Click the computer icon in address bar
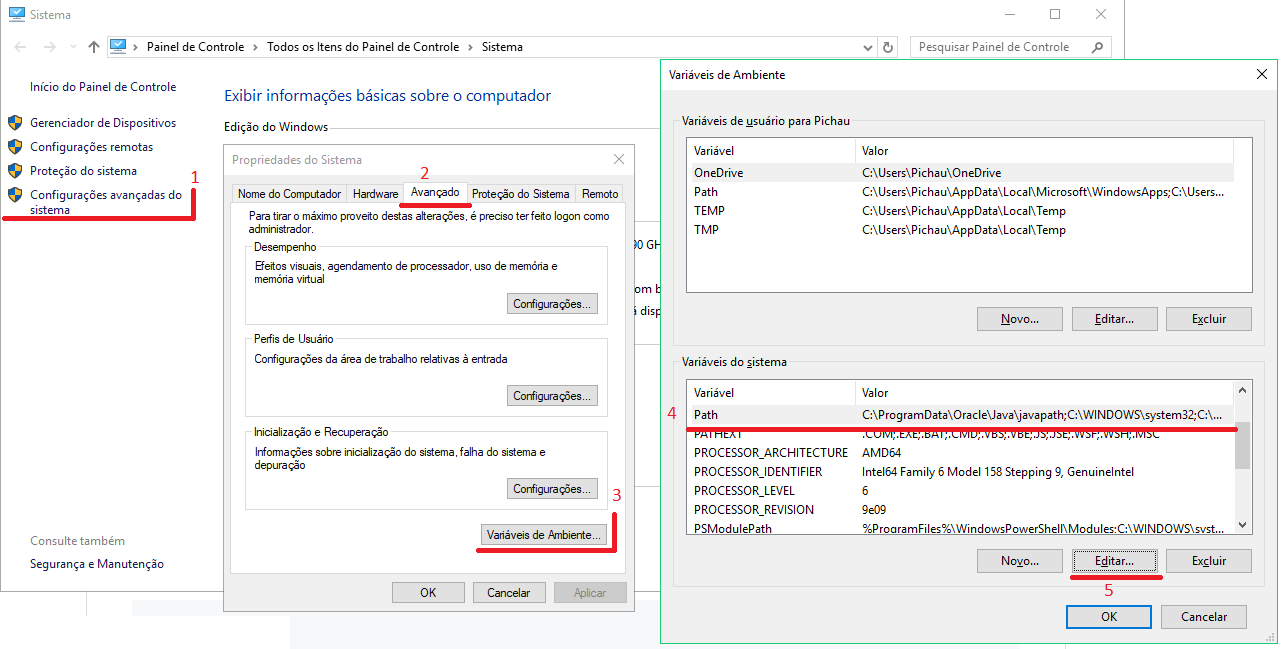The image size is (1281, 649). 118,46
